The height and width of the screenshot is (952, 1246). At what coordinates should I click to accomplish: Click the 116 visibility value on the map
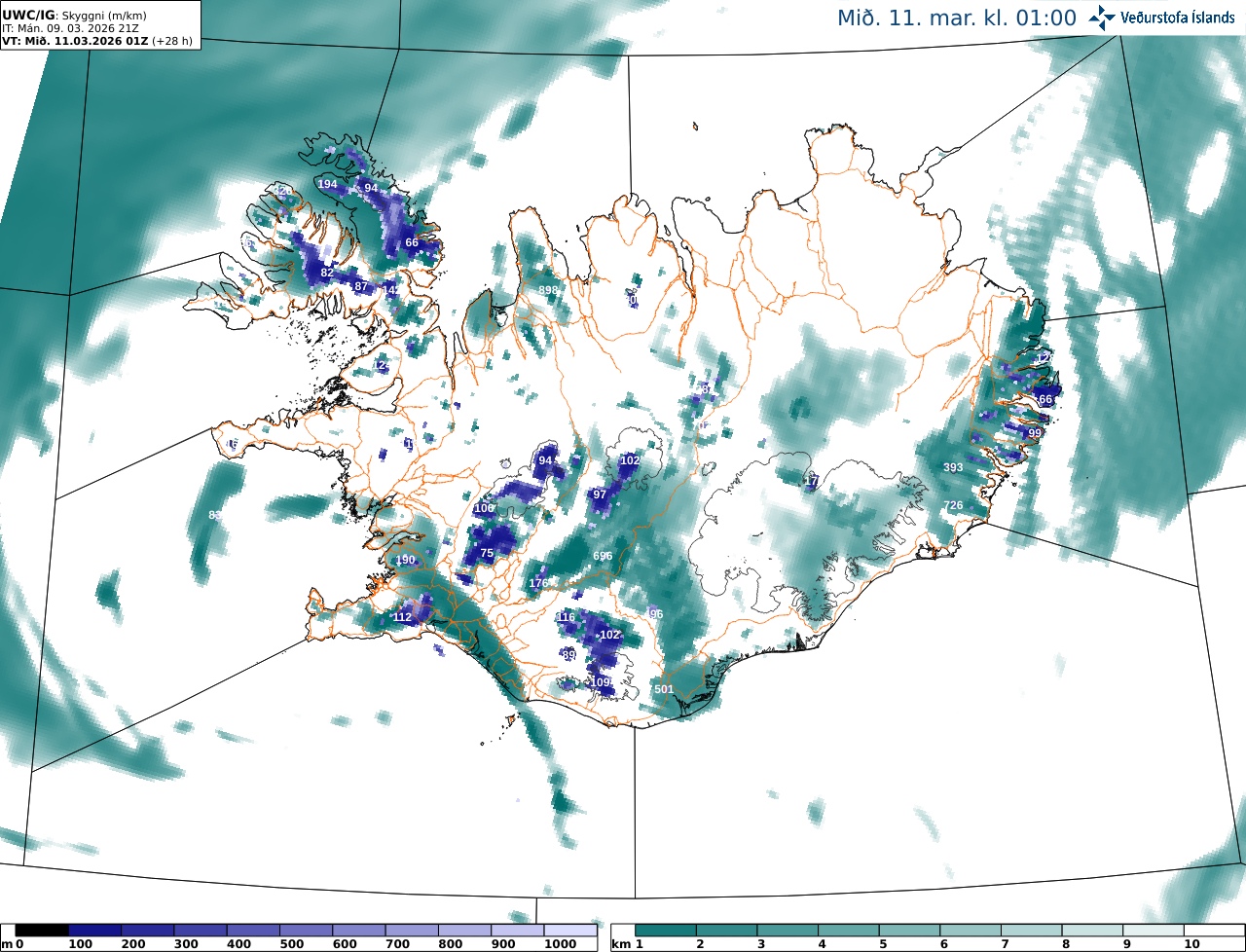tap(566, 617)
